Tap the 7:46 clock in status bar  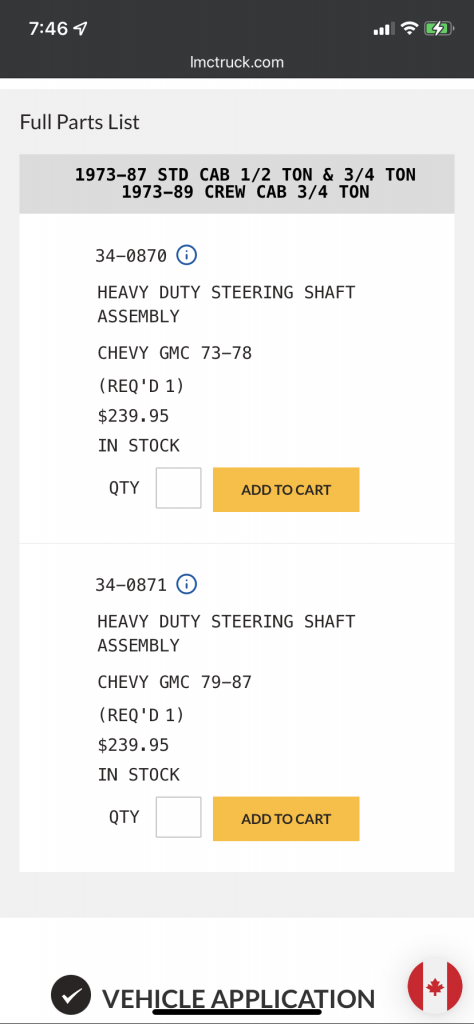(x=48, y=29)
